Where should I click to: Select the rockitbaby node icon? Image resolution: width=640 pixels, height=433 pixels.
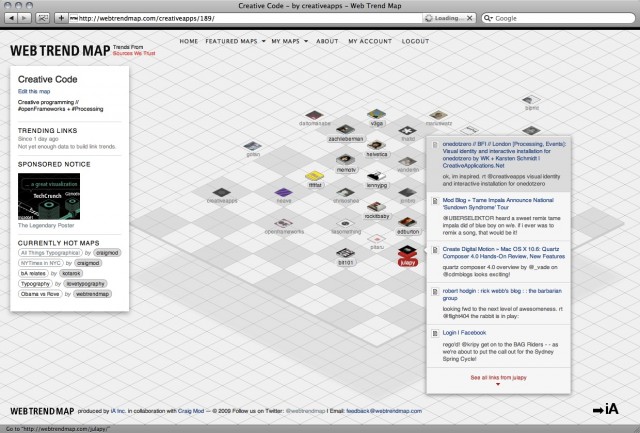[376, 207]
